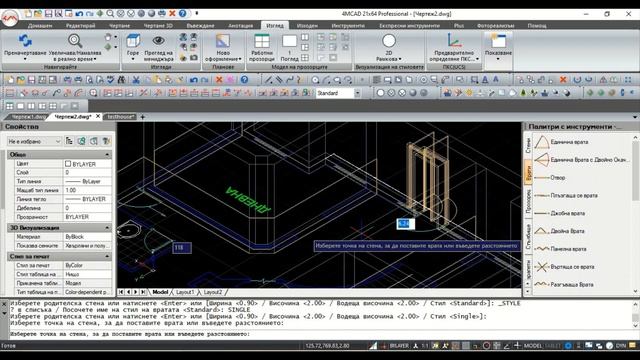The width and height of the screenshot is (640, 360).
Task: Click the Redraw (Преначертаване) icon
Action: 25,41
